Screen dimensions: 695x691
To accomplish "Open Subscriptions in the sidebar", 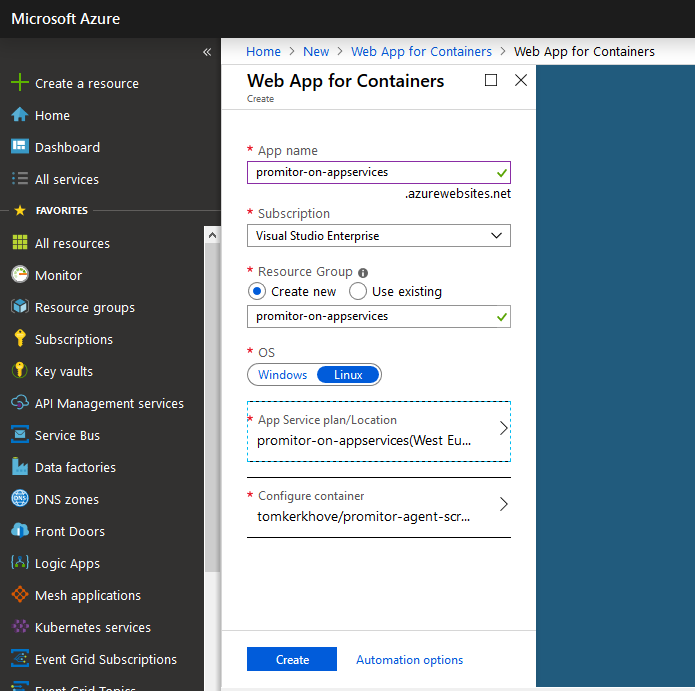I will pos(74,340).
